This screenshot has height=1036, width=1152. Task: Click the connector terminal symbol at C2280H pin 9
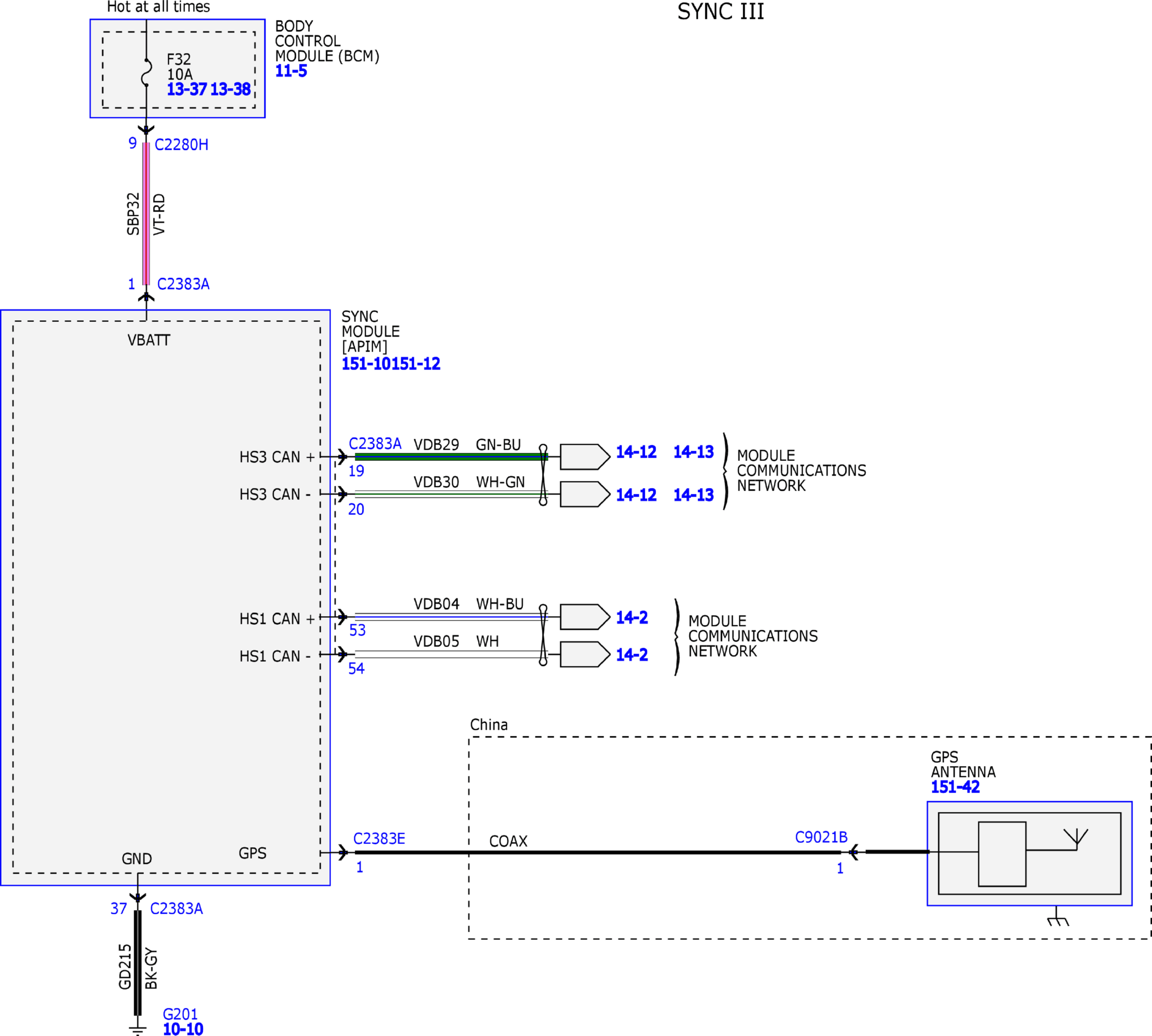point(146,130)
